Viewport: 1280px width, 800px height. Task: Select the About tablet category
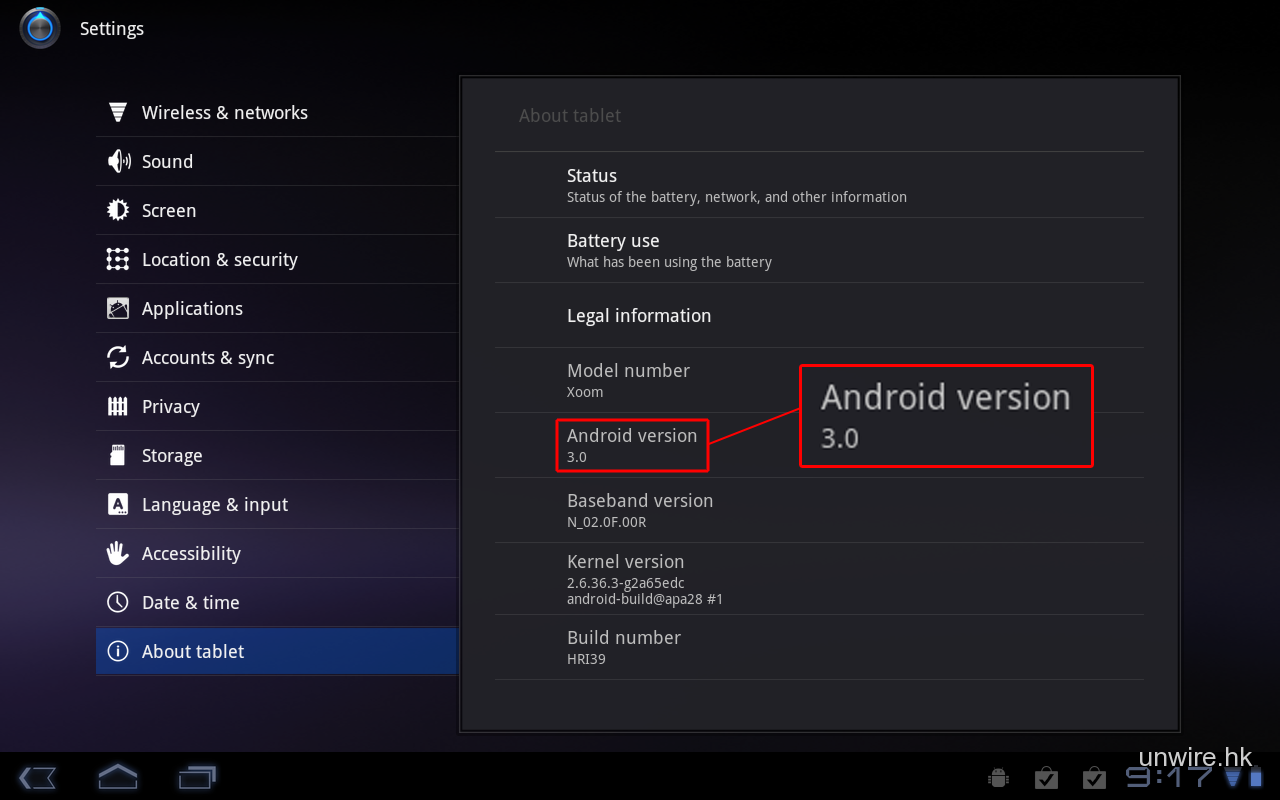tap(193, 652)
